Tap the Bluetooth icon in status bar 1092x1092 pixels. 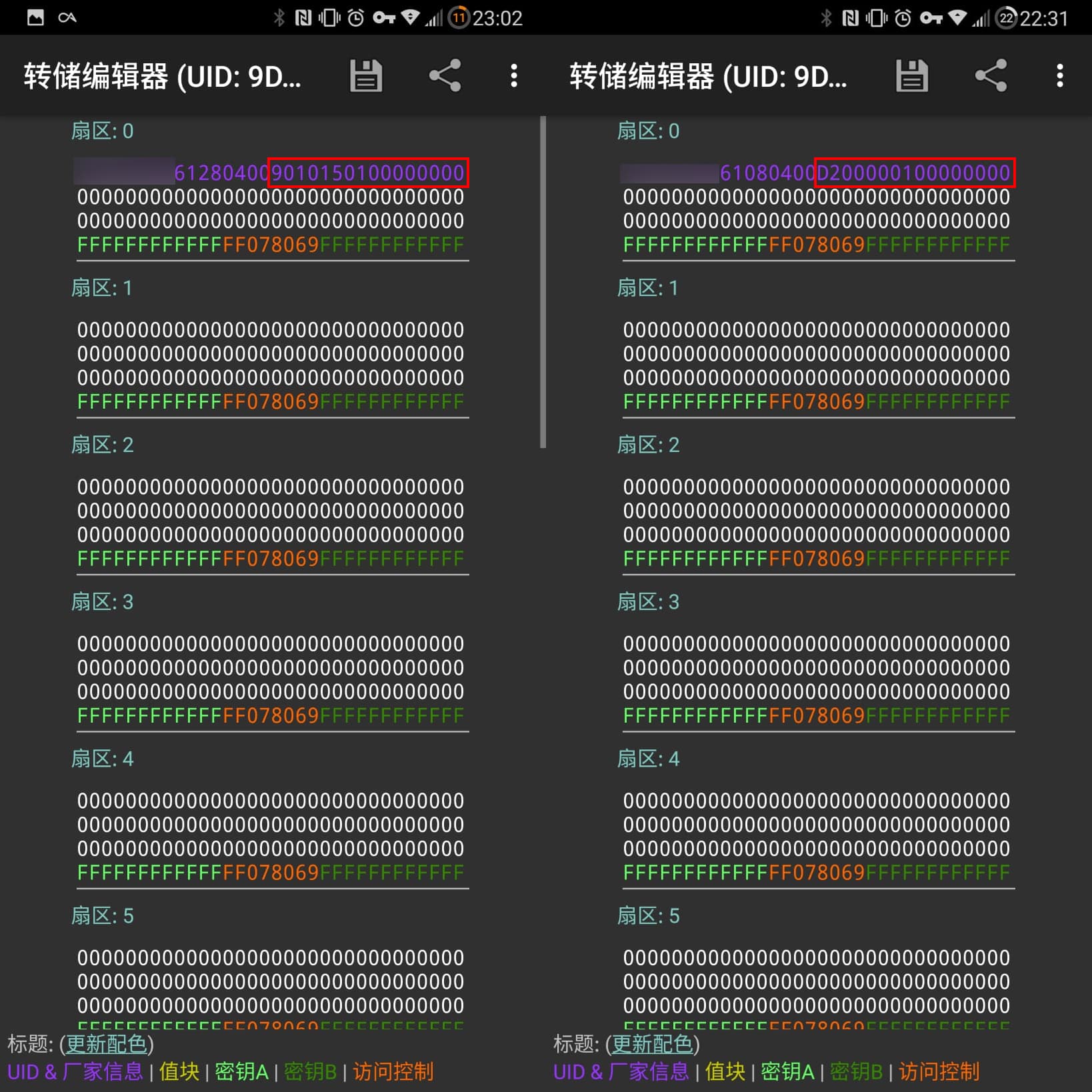(x=279, y=17)
